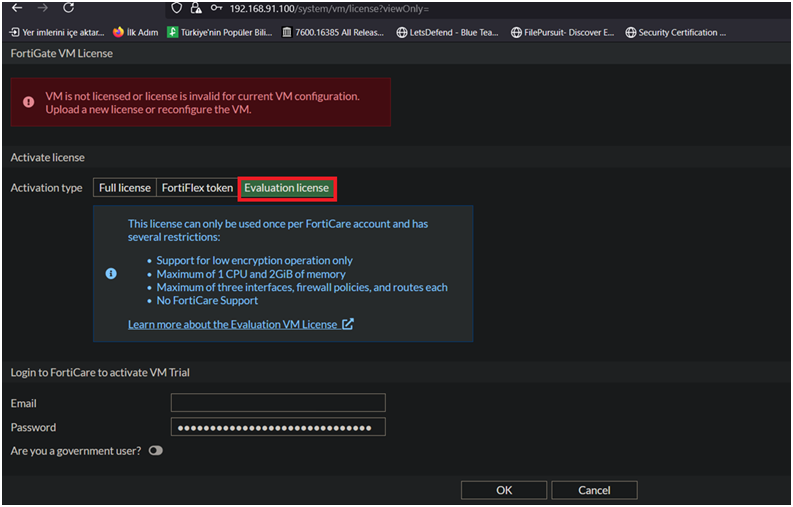Open 'FilePursuit- Discover E...' bookmark
Screen dimensions: 793x507
click(x=562, y=32)
